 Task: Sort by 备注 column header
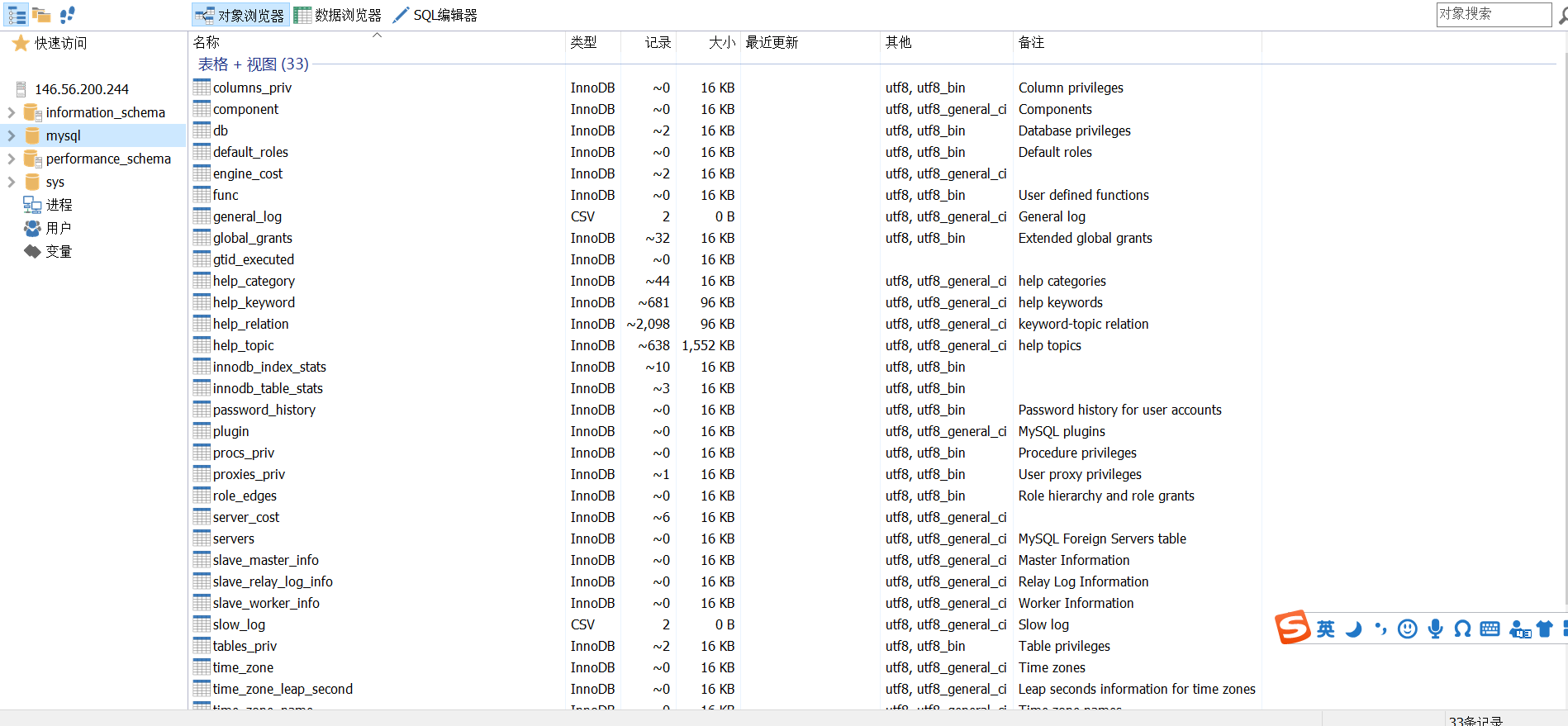click(x=1032, y=42)
